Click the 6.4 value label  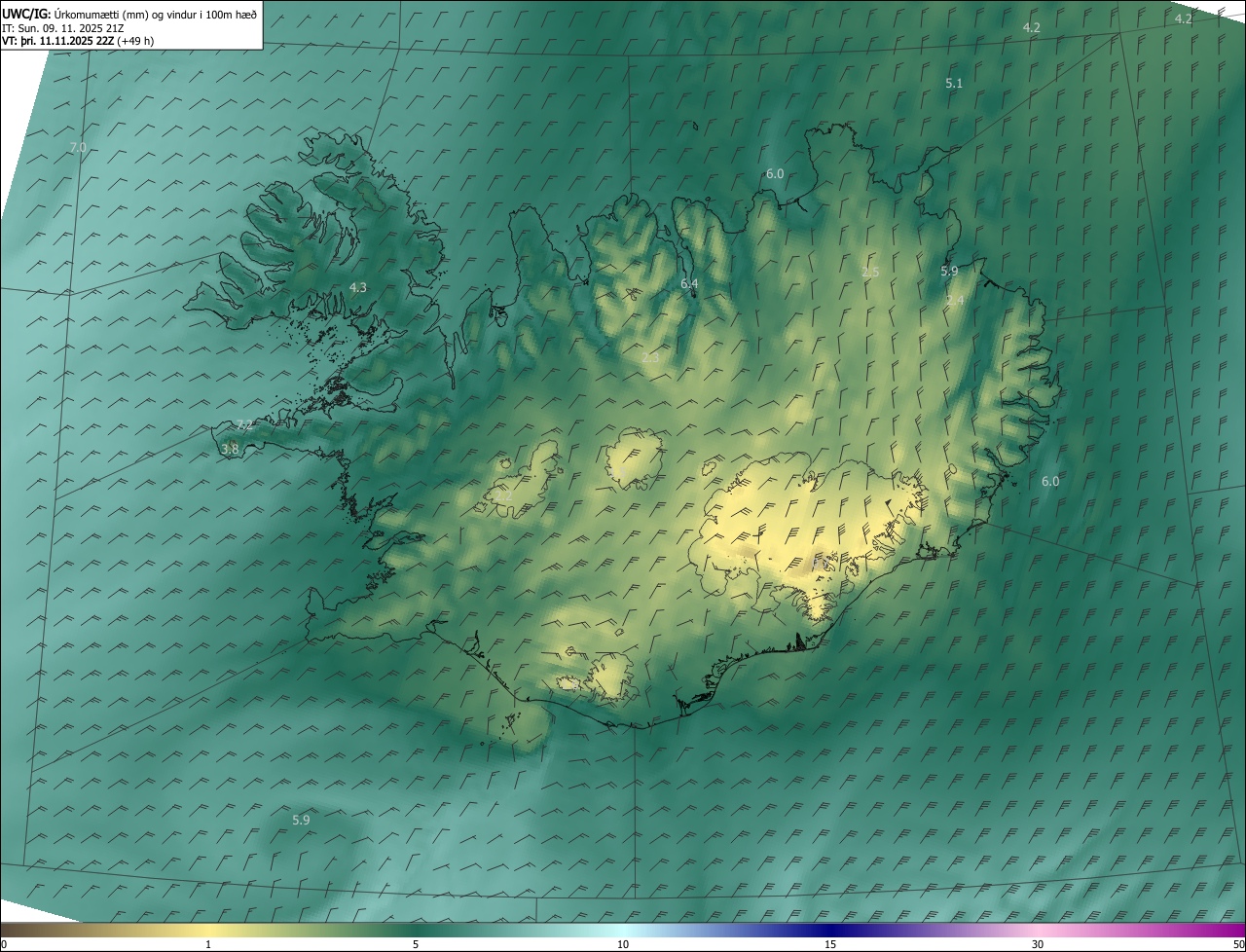tap(689, 284)
